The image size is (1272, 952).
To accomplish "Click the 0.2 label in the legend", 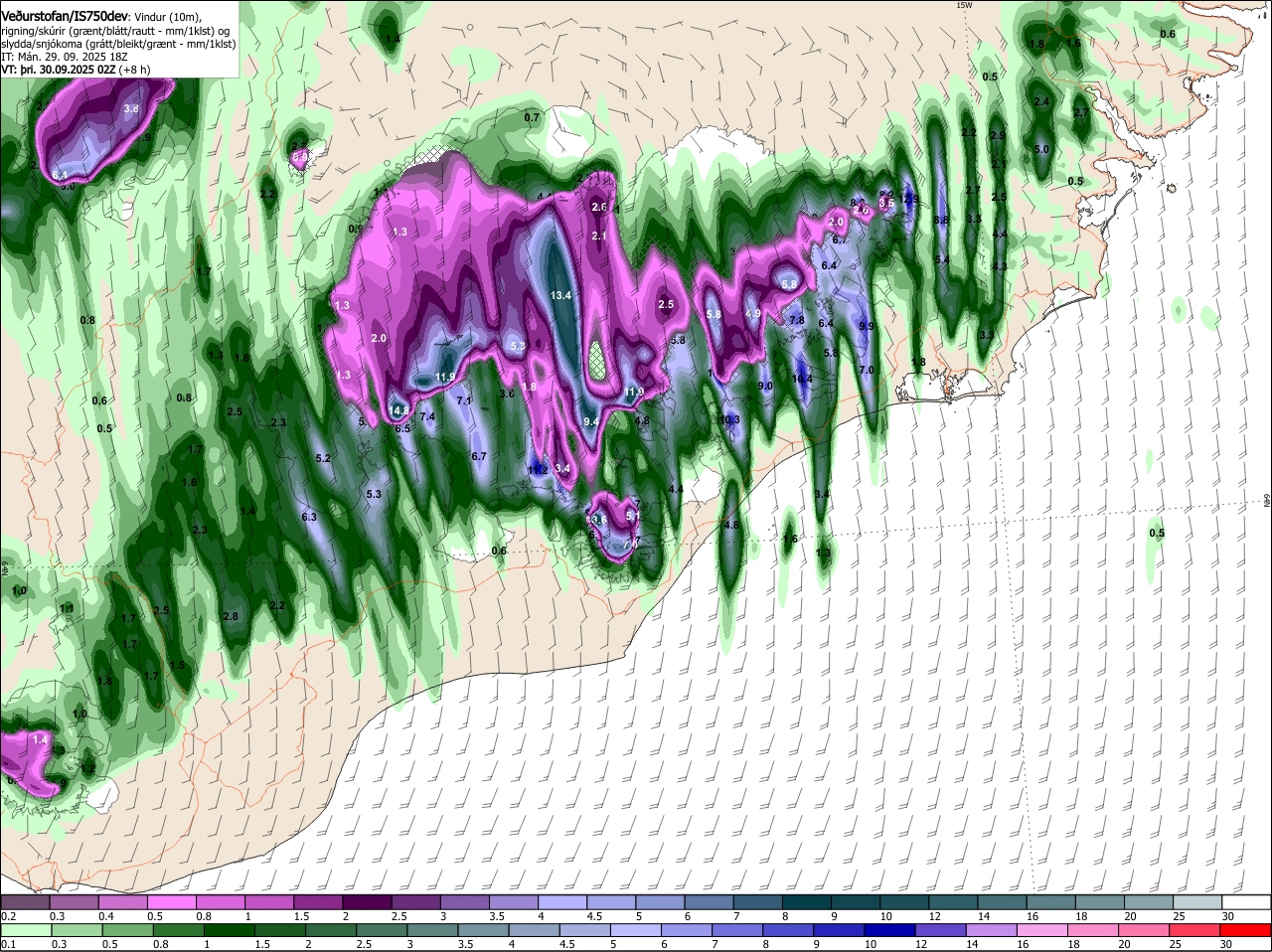I will pyautogui.click(x=8, y=916).
